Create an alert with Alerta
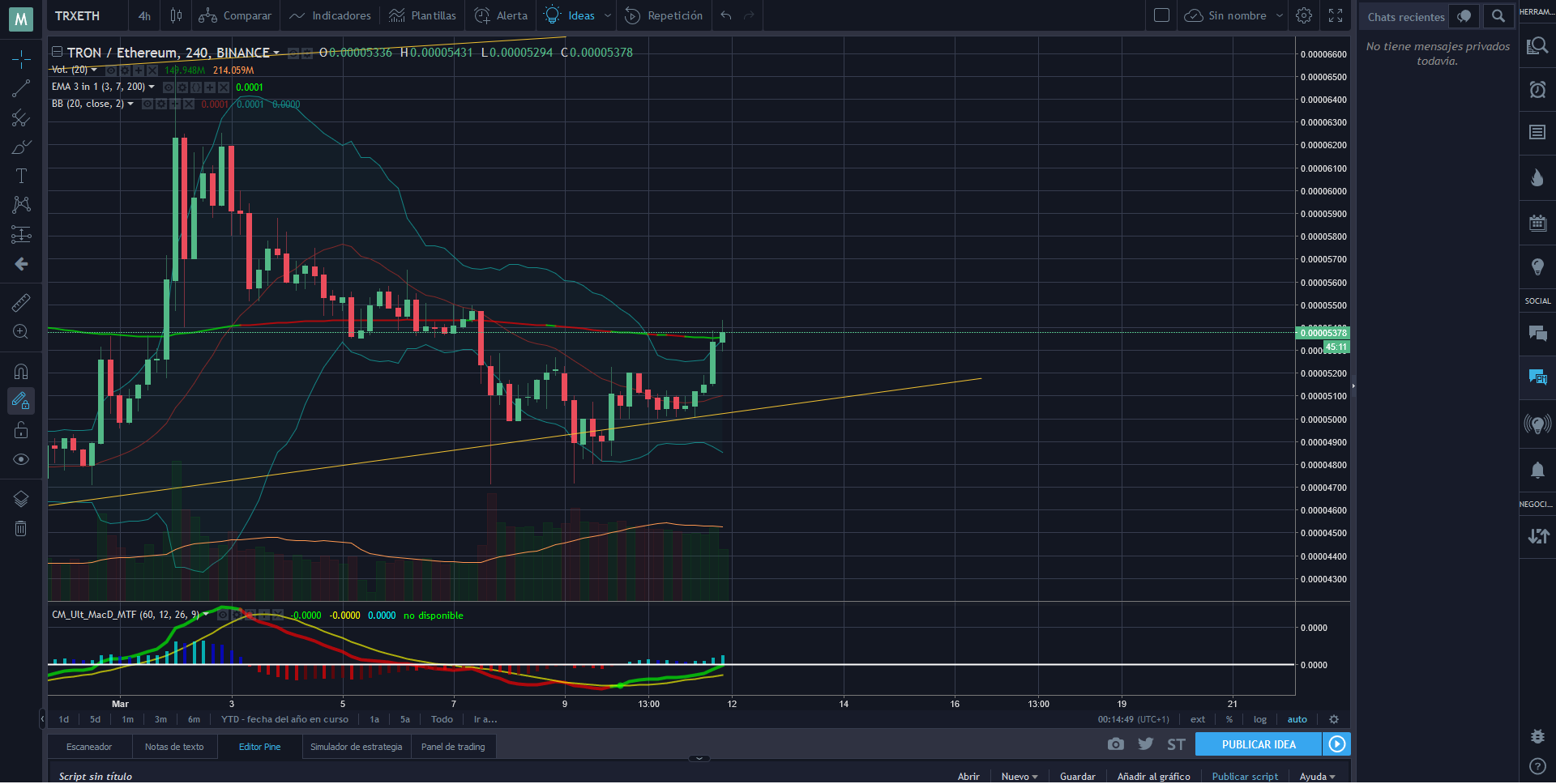Image resolution: width=1556 pixels, height=784 pixels. [501, 15]
